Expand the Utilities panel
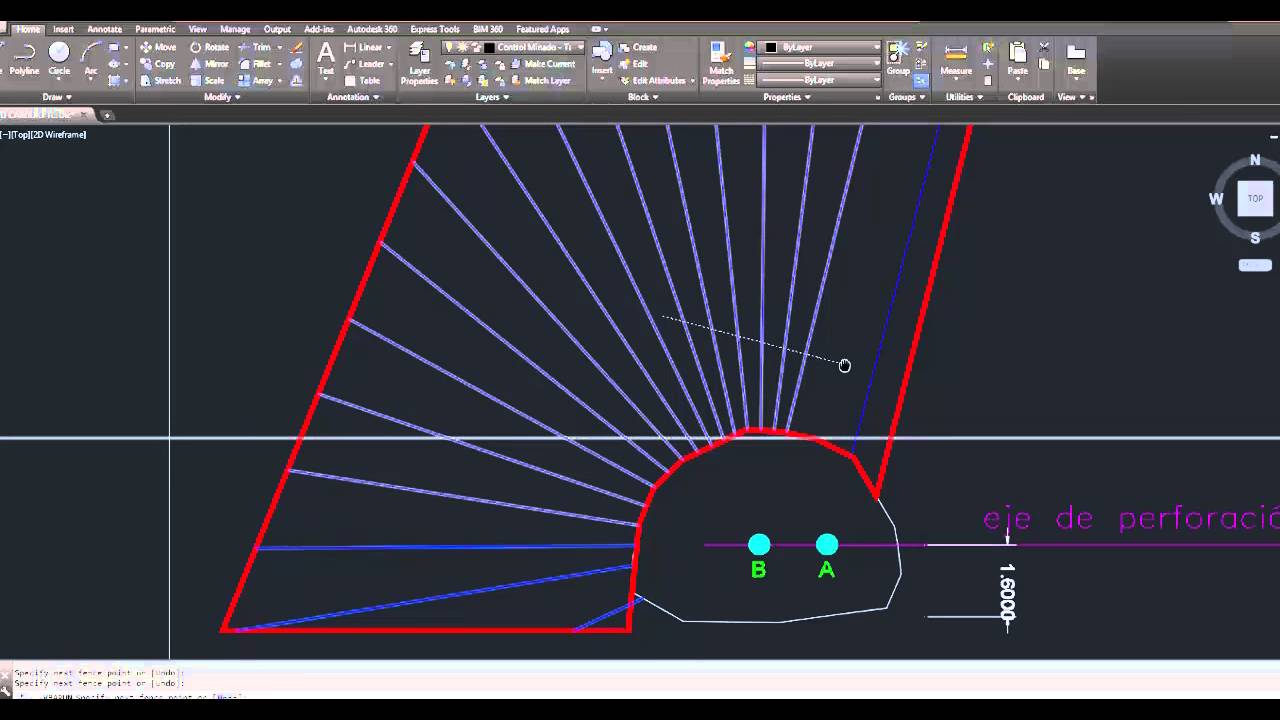The width and height of the screenshot is (1280, 720). coord(964,97)
